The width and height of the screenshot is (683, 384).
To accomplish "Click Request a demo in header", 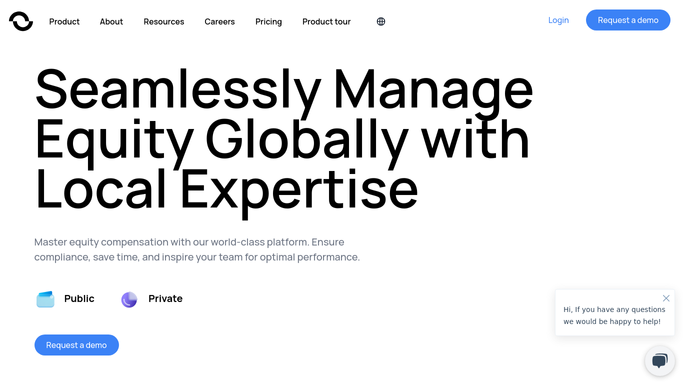I will point(628,20).
